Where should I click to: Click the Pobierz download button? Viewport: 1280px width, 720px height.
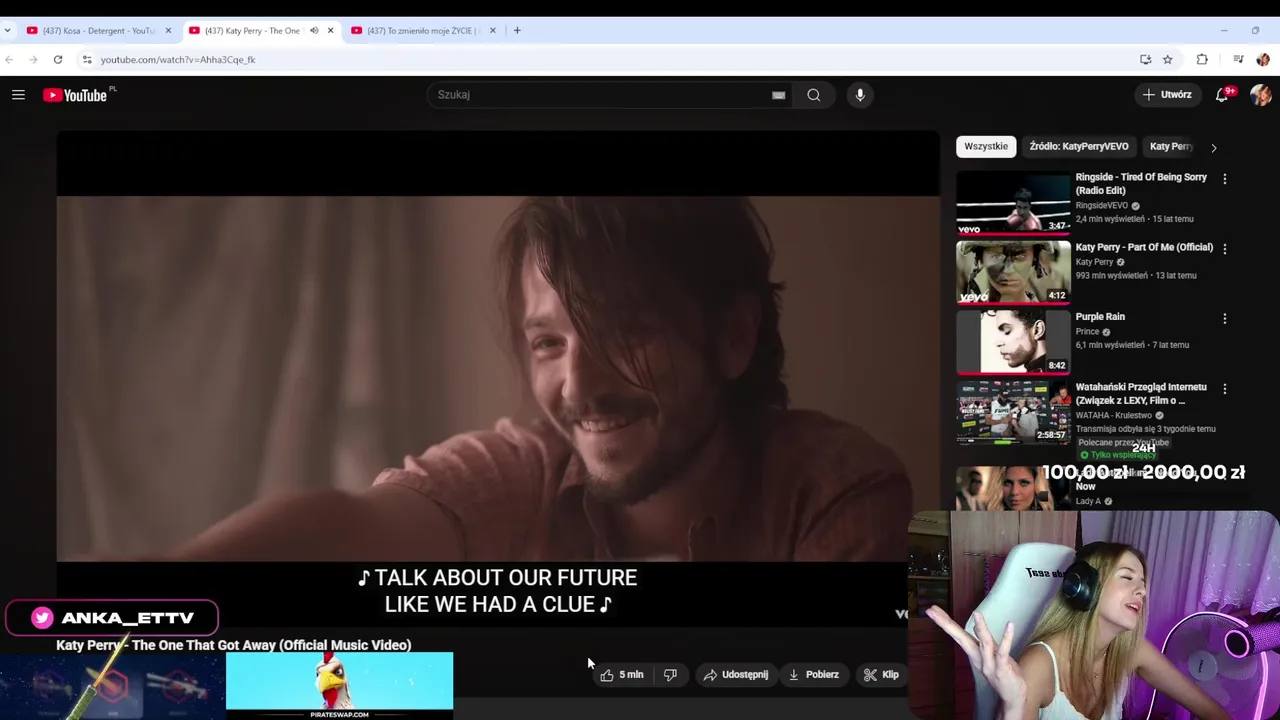813,675
